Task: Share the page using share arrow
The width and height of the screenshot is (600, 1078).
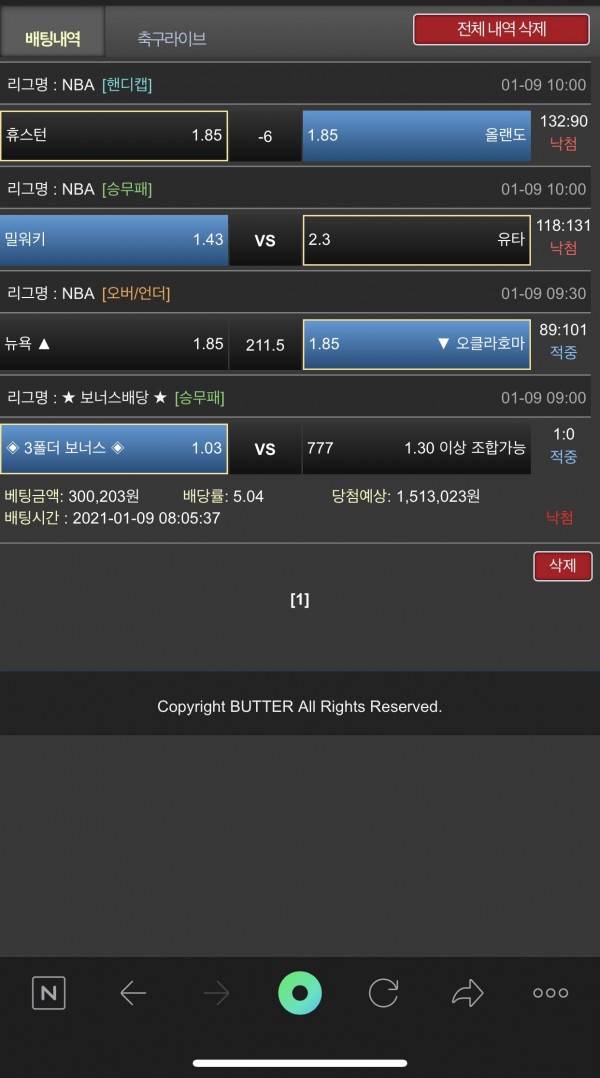Action: coord(467,993)
